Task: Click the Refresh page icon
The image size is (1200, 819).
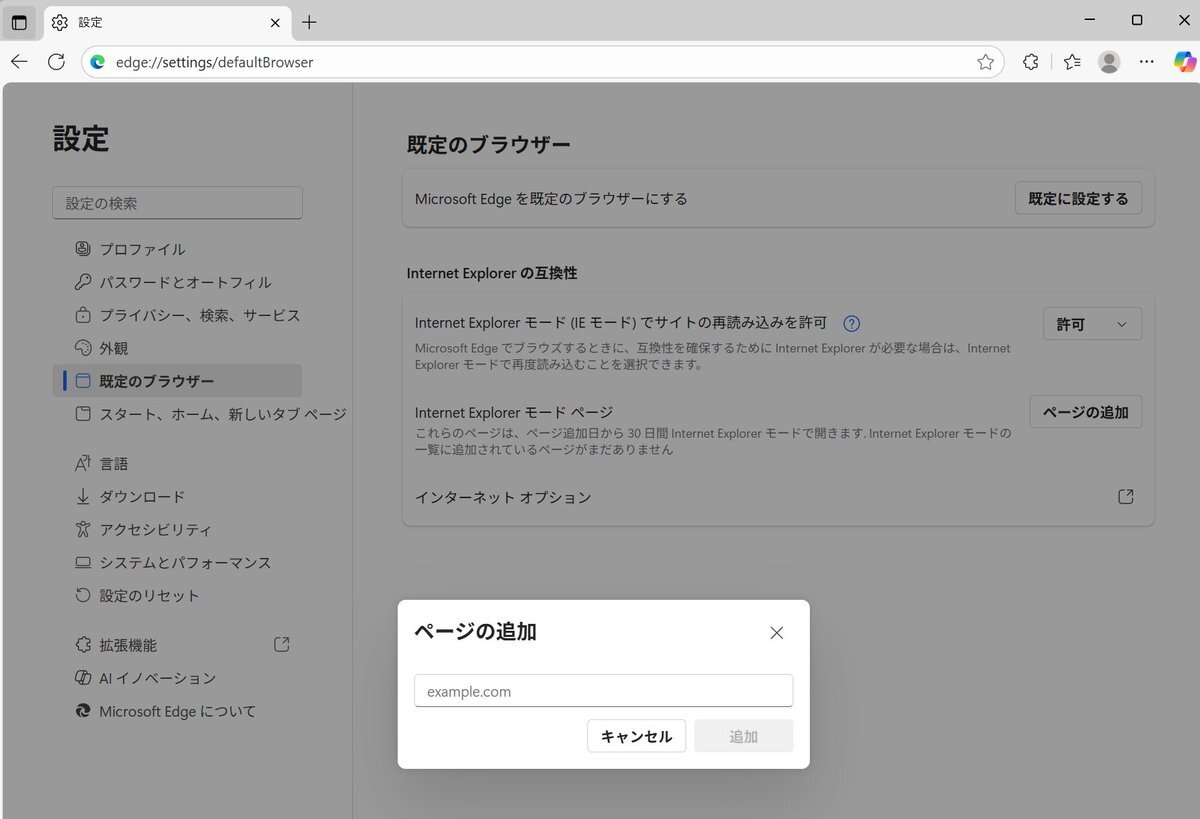Action: click(x=57, y=62)
